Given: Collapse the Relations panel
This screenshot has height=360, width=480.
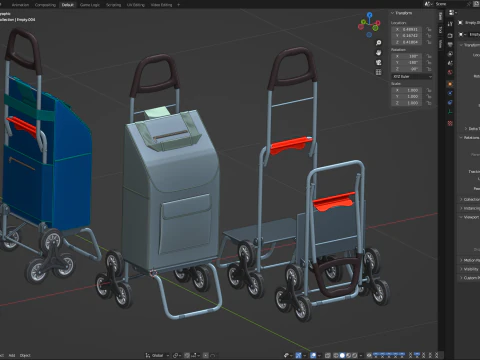Looking at the screenshot, I should 470,138.
